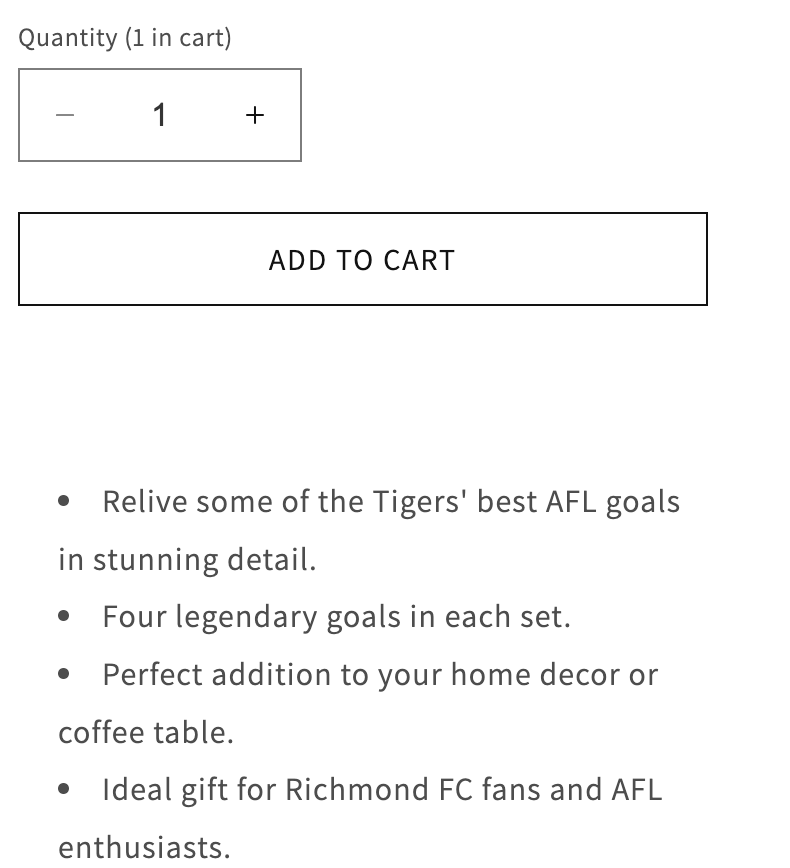The width and height of the screenshot is (790, 868).
Task: Click the text "in stunning detail."
Action: (x=187, y=559)
